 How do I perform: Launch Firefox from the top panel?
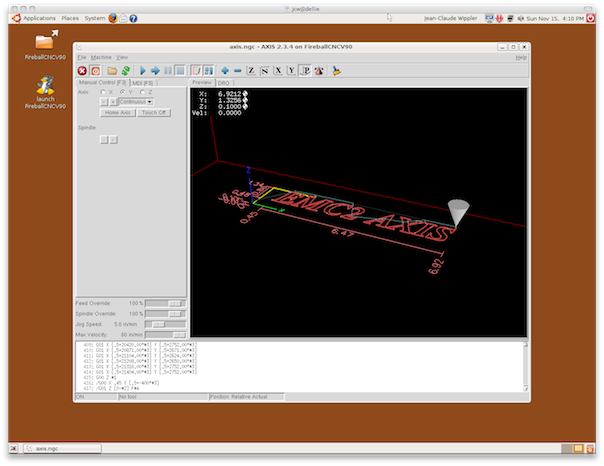coord(113,18)
